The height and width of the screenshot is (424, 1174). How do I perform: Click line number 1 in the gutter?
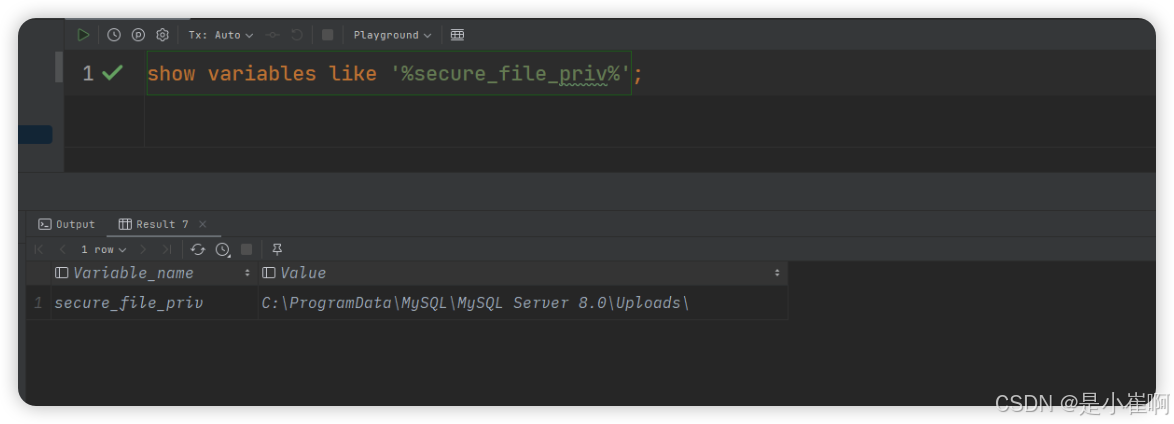pyautogui.click(x=88, y=73)
